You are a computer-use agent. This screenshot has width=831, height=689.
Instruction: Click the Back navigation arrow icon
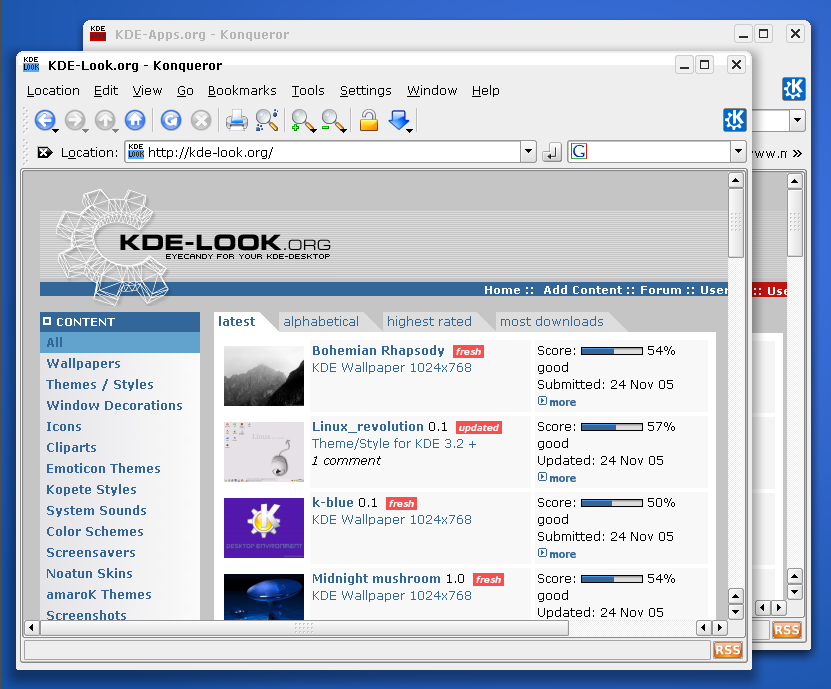(45, 120)
